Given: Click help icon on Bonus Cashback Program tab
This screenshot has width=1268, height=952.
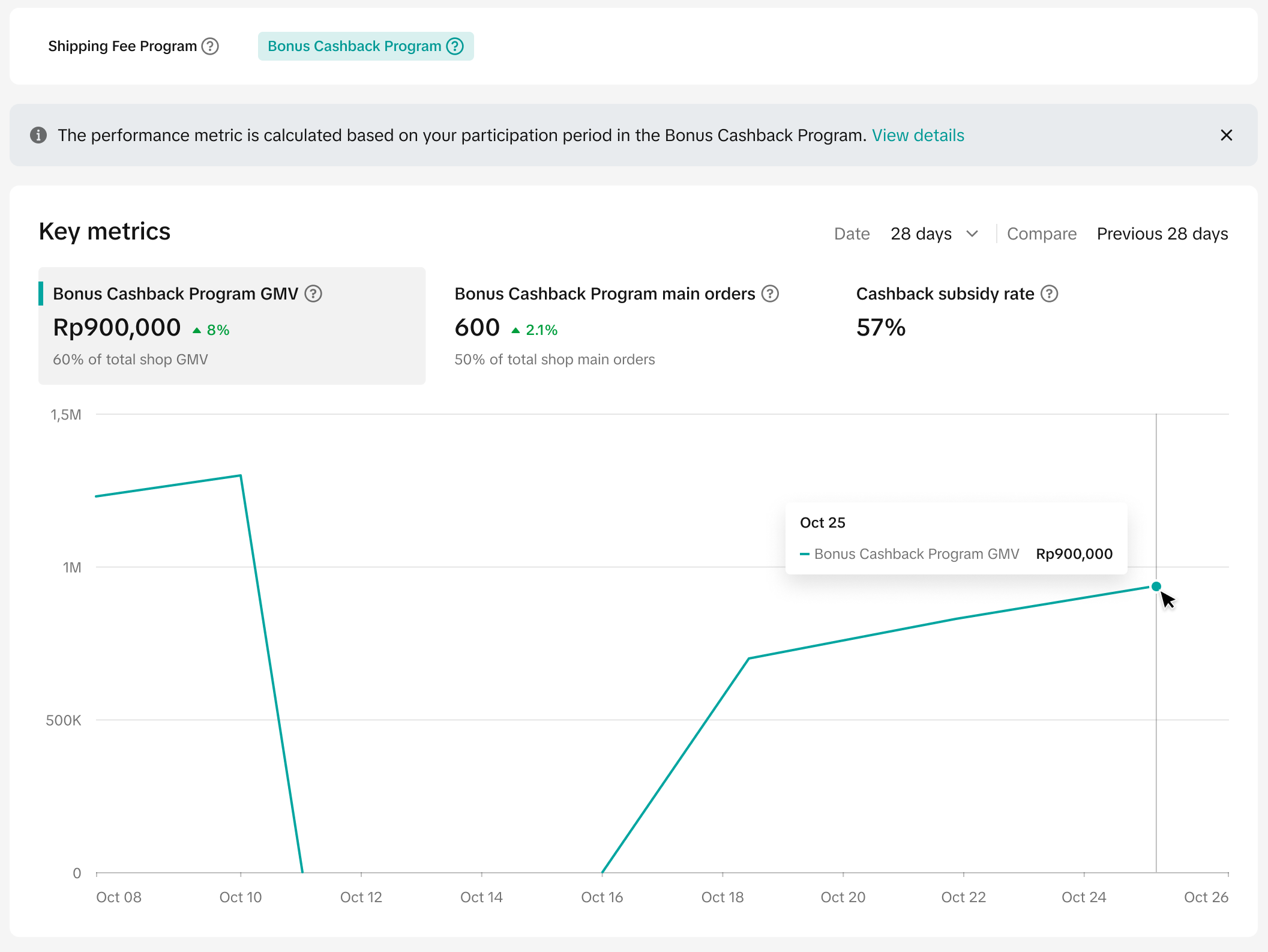Looking at the screenshot, I should click(455, 46).
